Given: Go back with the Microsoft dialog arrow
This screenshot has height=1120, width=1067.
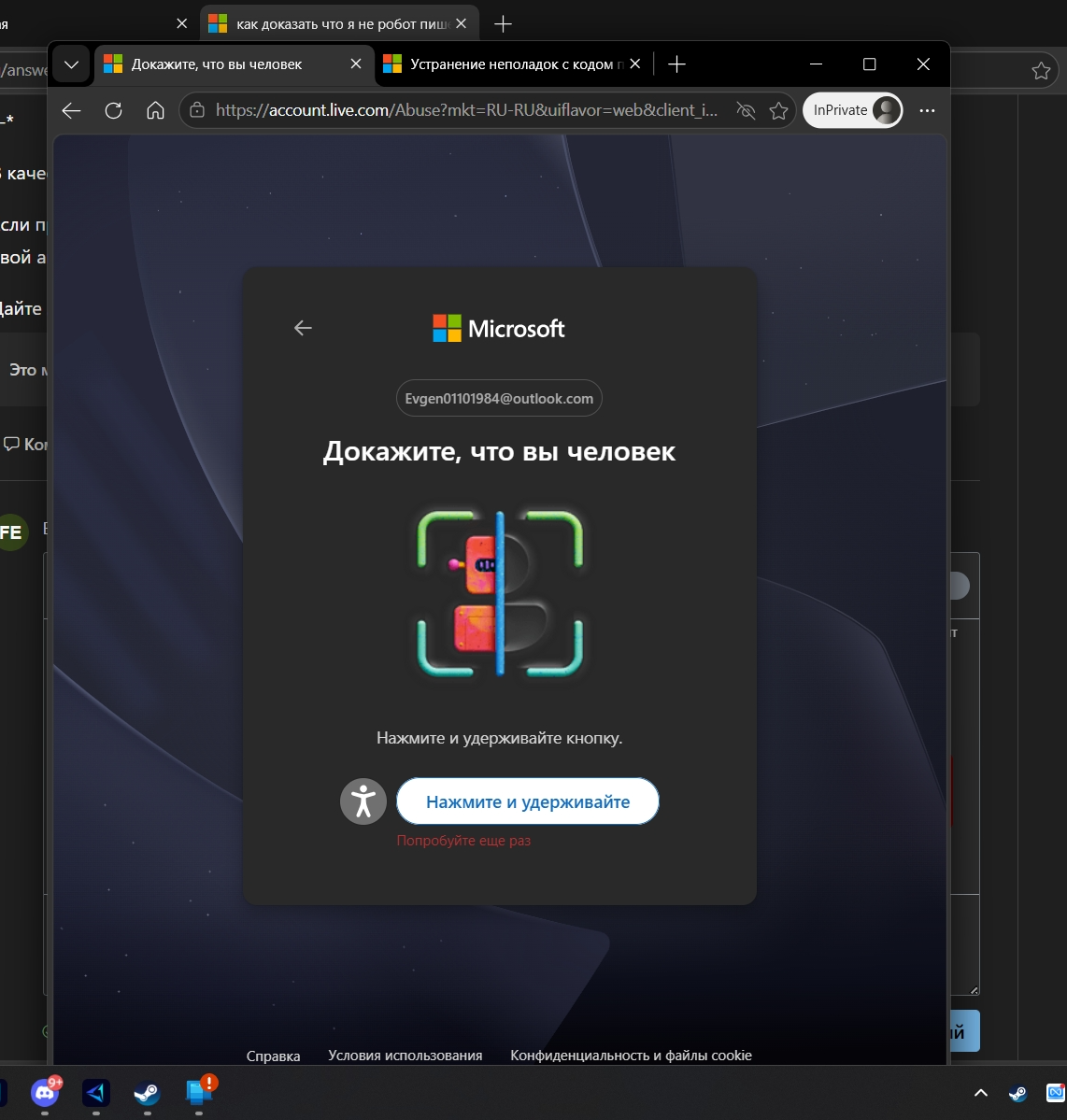Looking at the screenshot, I should pos(303,328).
